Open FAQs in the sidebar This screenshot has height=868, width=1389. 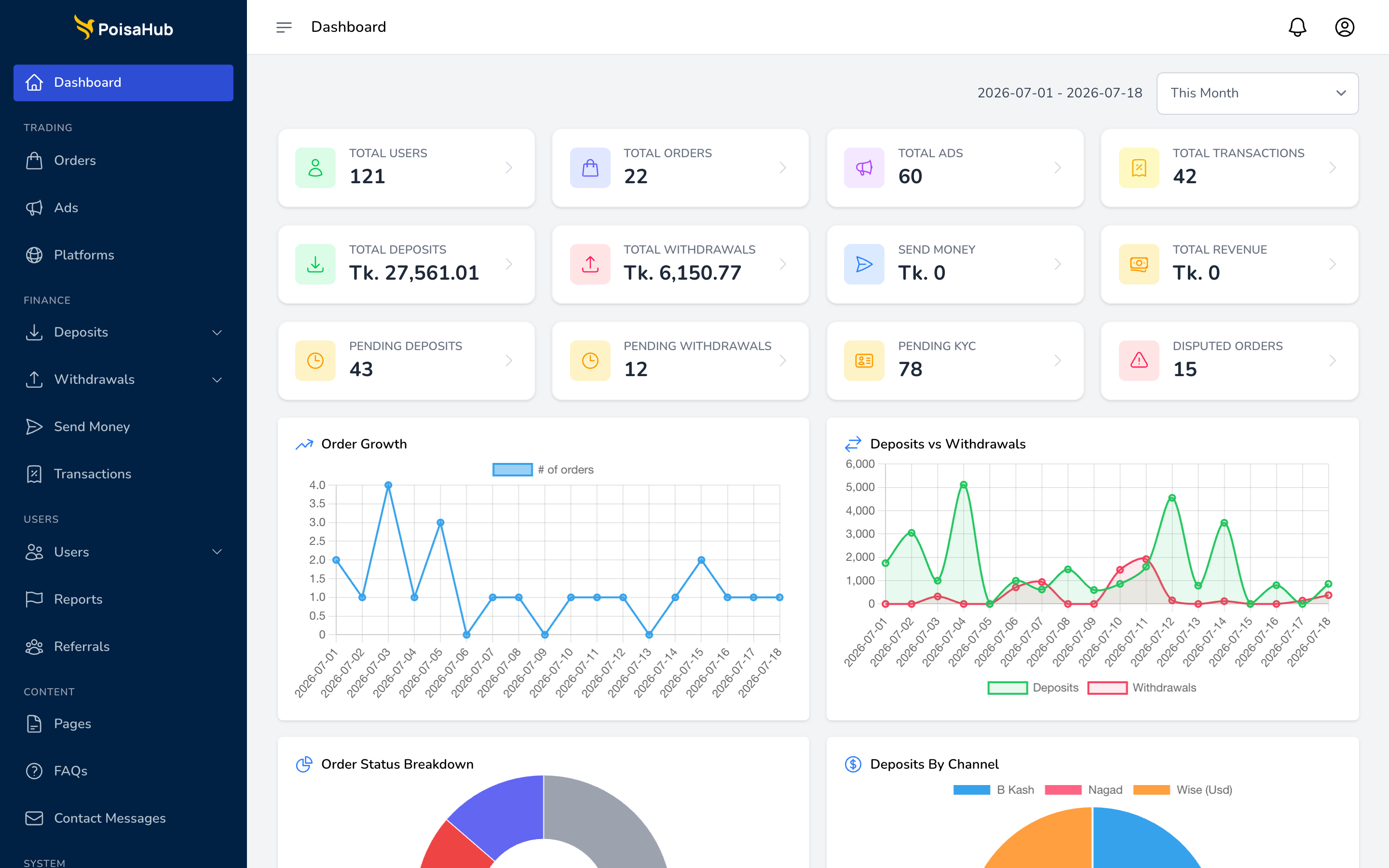123,771
